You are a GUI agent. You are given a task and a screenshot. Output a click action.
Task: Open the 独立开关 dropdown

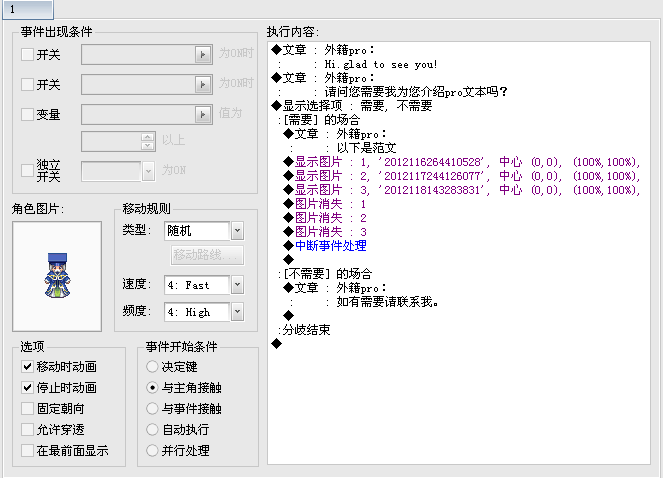[148, 171]
